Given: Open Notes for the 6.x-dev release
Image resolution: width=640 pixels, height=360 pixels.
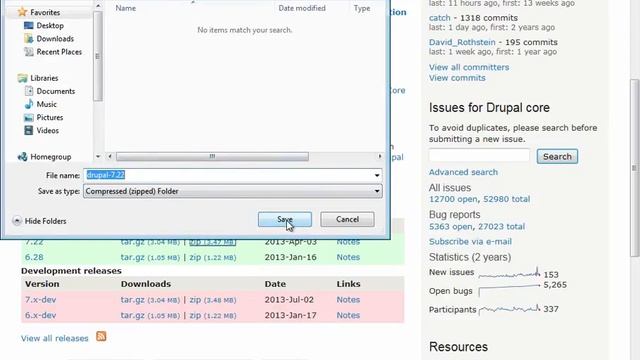Looking at the screenshot, I should tap(348, 315).
